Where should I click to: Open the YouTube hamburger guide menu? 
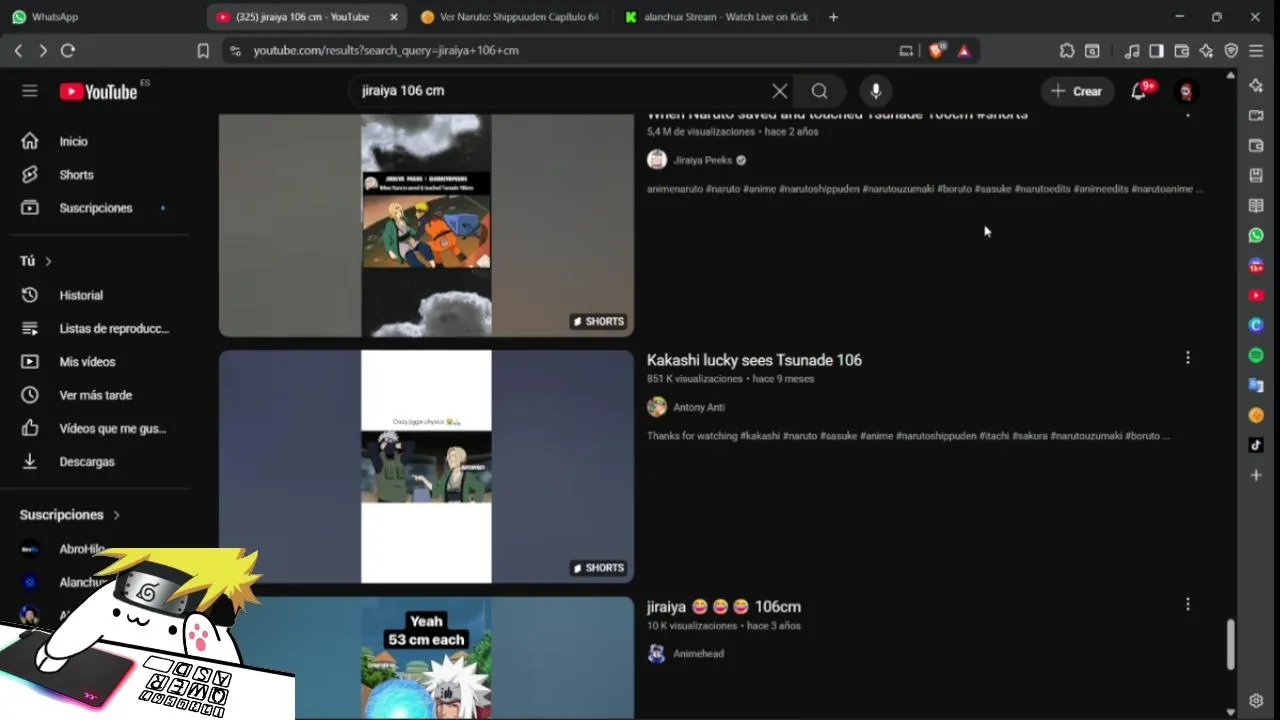point(30,91)
